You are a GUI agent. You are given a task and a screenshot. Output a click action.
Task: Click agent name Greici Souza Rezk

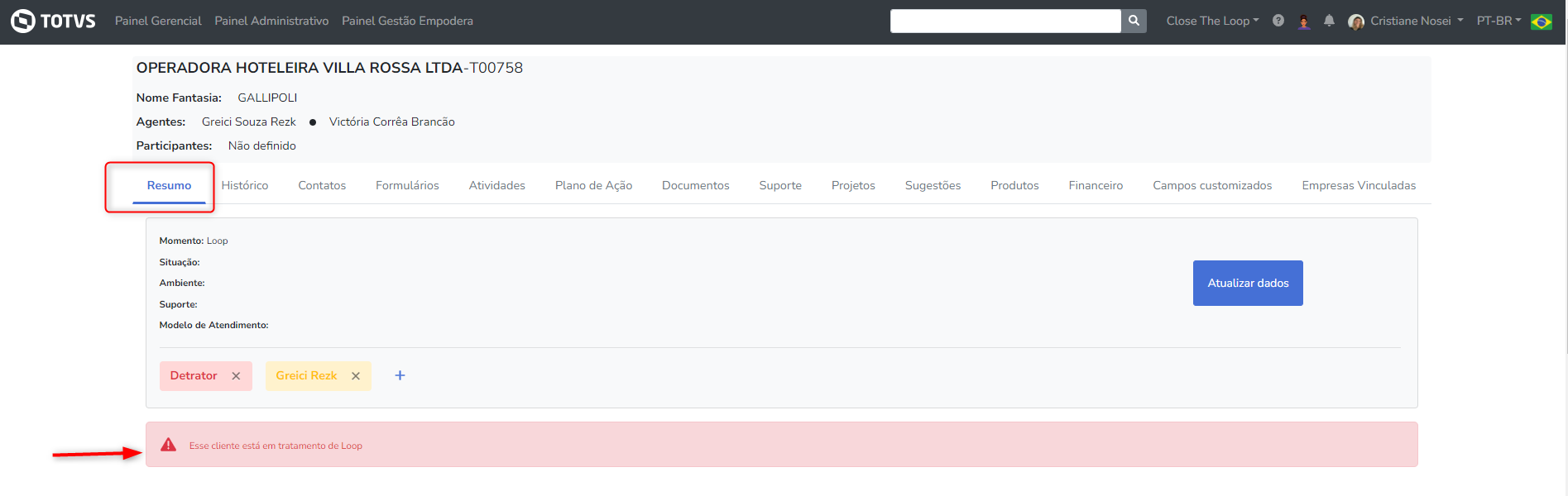pos(249,122)
